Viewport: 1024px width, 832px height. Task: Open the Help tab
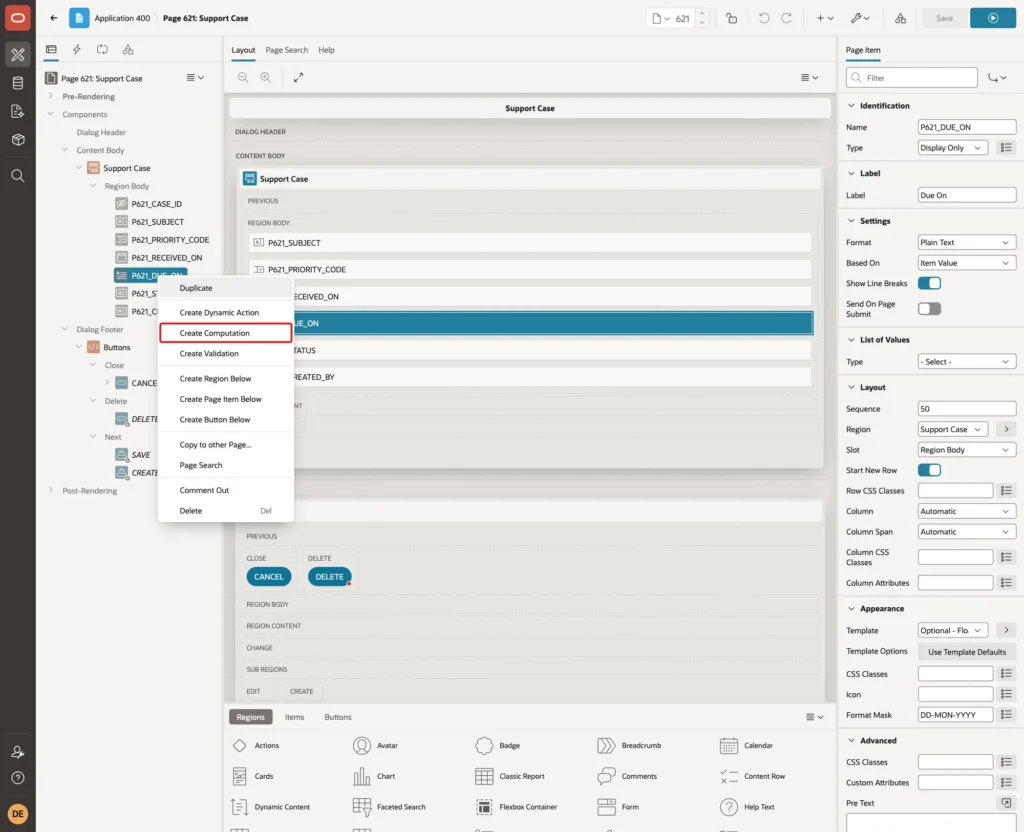point(327,50)
